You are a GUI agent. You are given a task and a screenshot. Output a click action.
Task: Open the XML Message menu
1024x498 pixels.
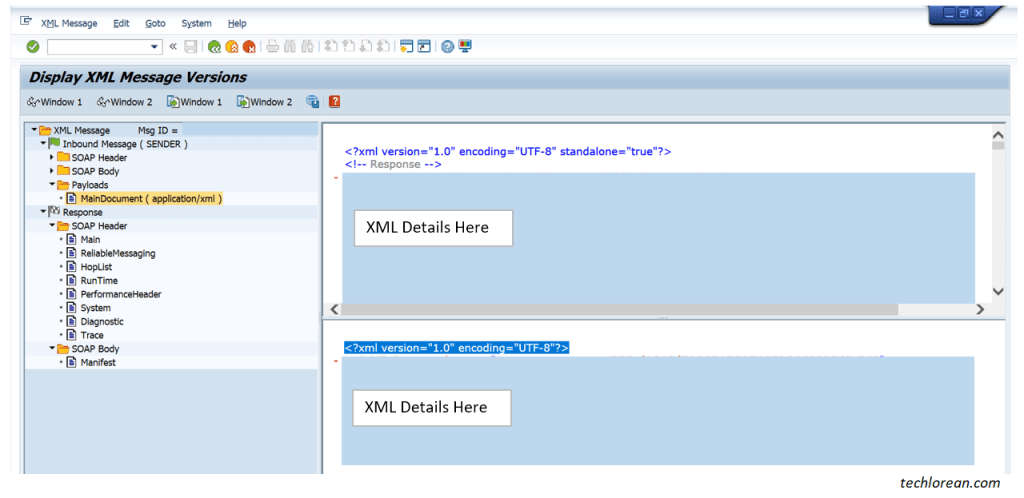click(69, 23)
